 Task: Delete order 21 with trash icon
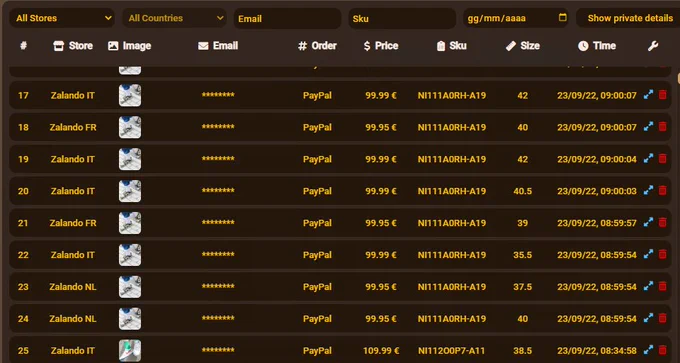pyautogui.click(x=662, y=222)
